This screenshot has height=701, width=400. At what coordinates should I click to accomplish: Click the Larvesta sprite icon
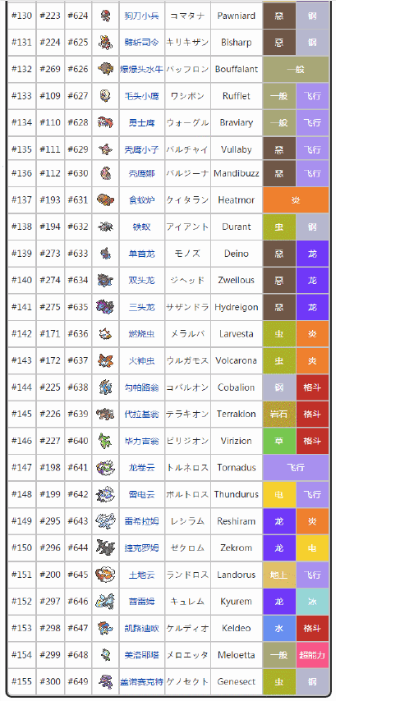105,334
